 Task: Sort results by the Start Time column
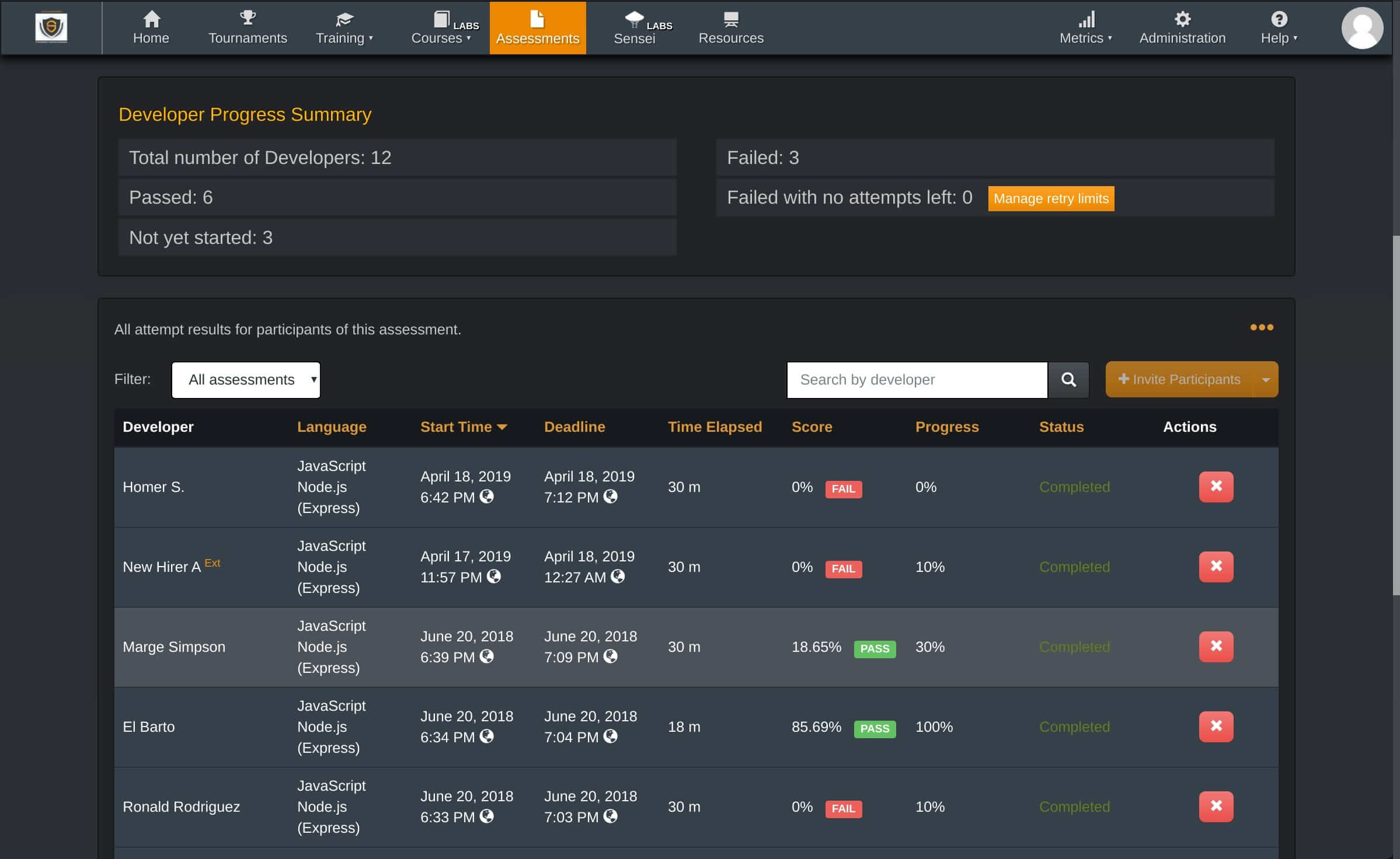pyautogui.click(x=464, y=427)
